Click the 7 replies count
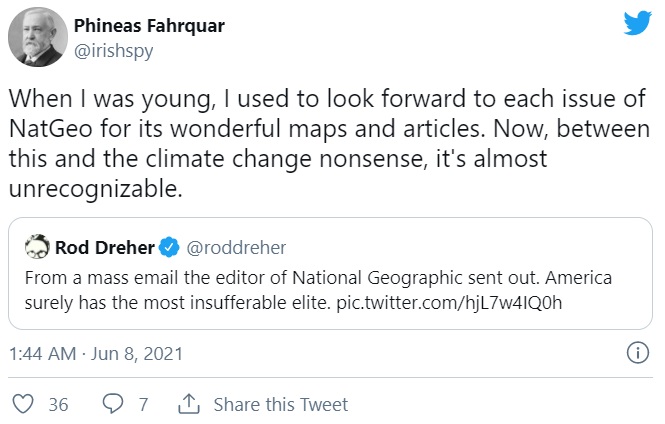This screenshot has height=424, width=665. tap(143, 404)
